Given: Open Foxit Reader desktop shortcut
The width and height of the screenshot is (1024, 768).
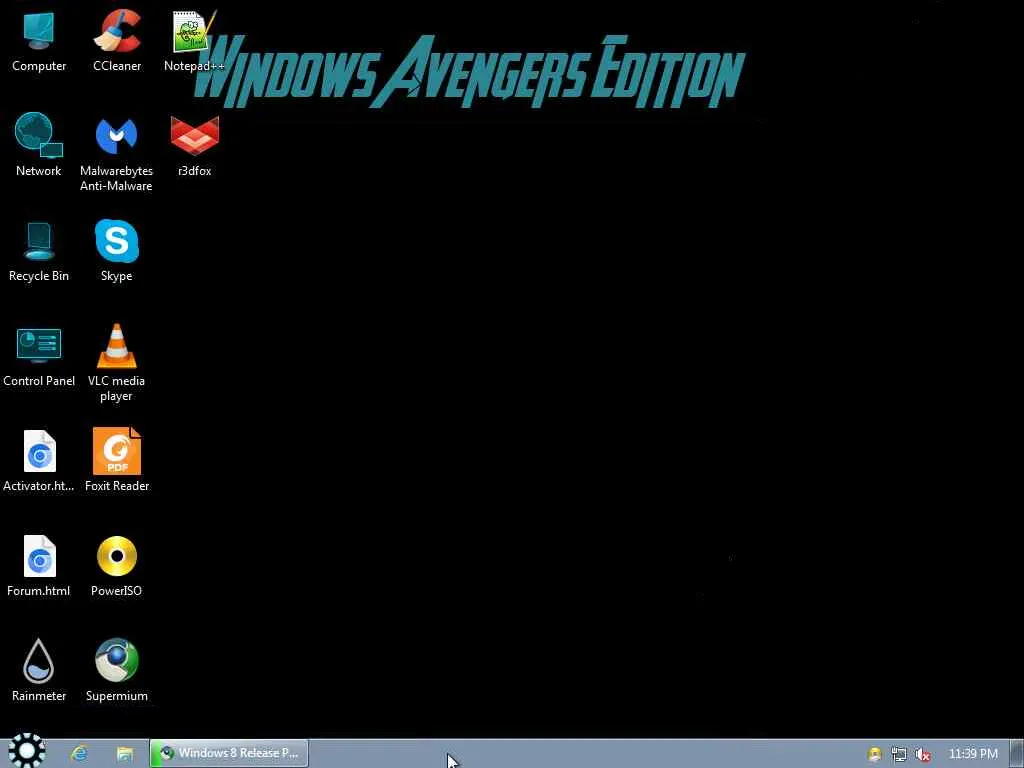Looking at the screenshot, I should pos(117,460).
